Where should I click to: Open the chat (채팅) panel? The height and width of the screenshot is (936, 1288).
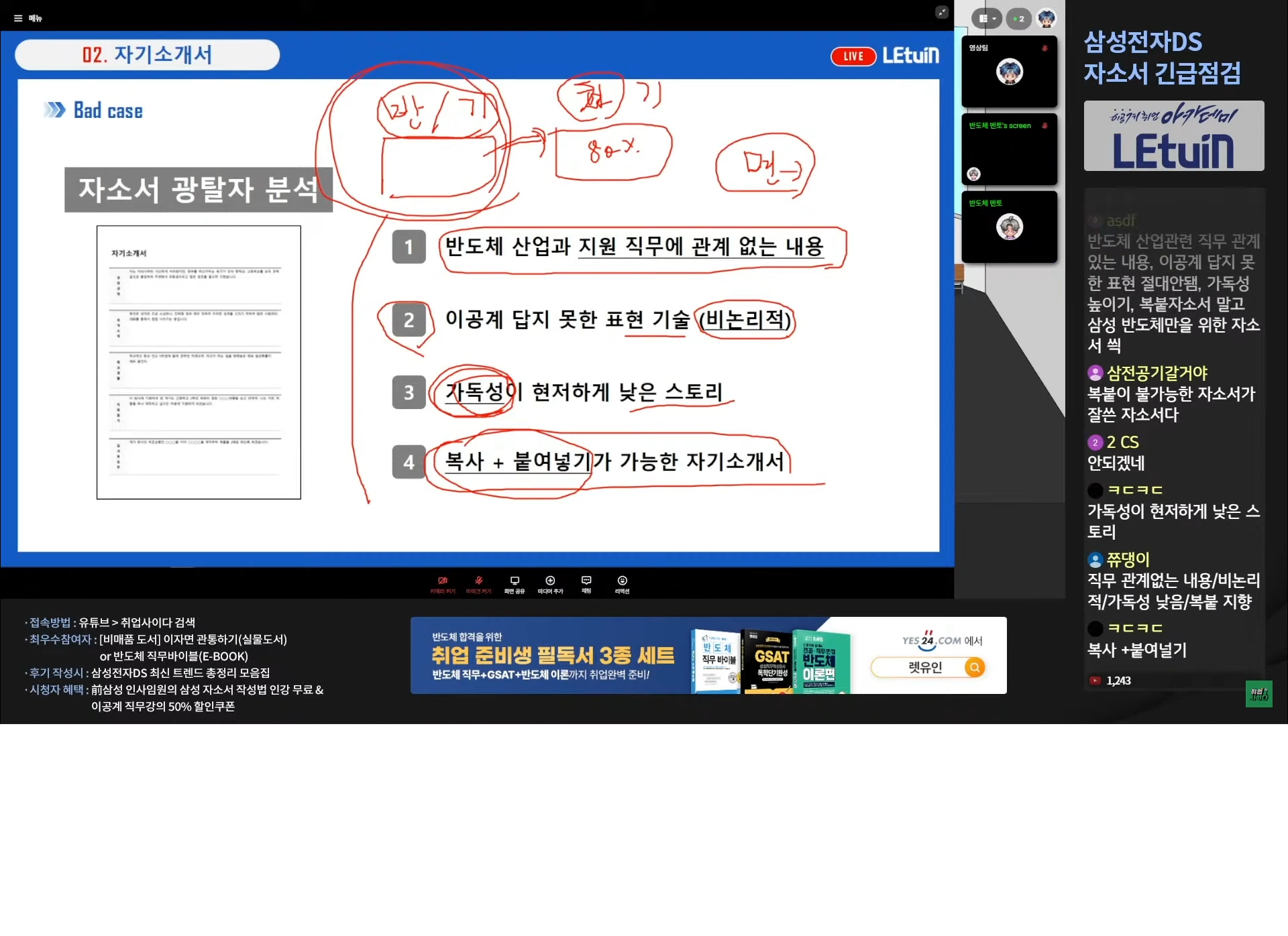point(586,584)
